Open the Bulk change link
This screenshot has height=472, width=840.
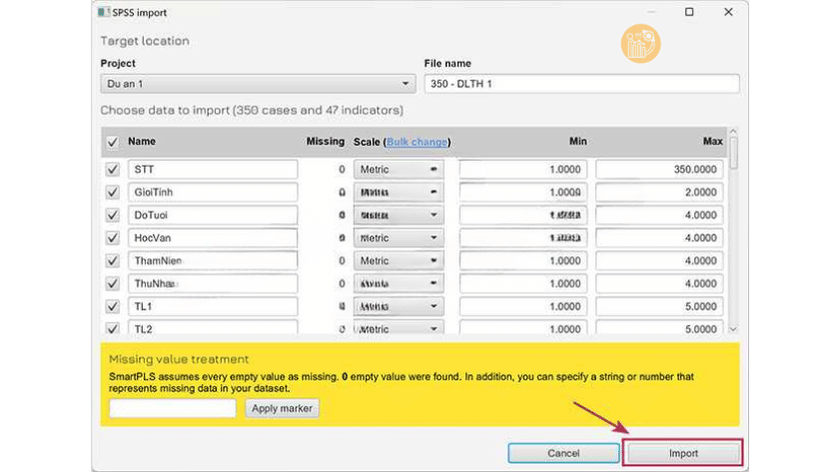click(417, 142)
